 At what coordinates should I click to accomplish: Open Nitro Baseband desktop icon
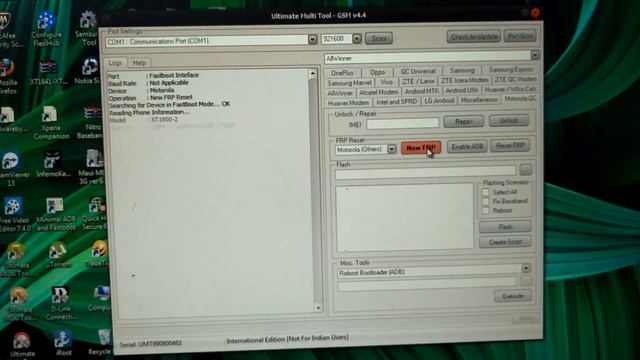91,122
